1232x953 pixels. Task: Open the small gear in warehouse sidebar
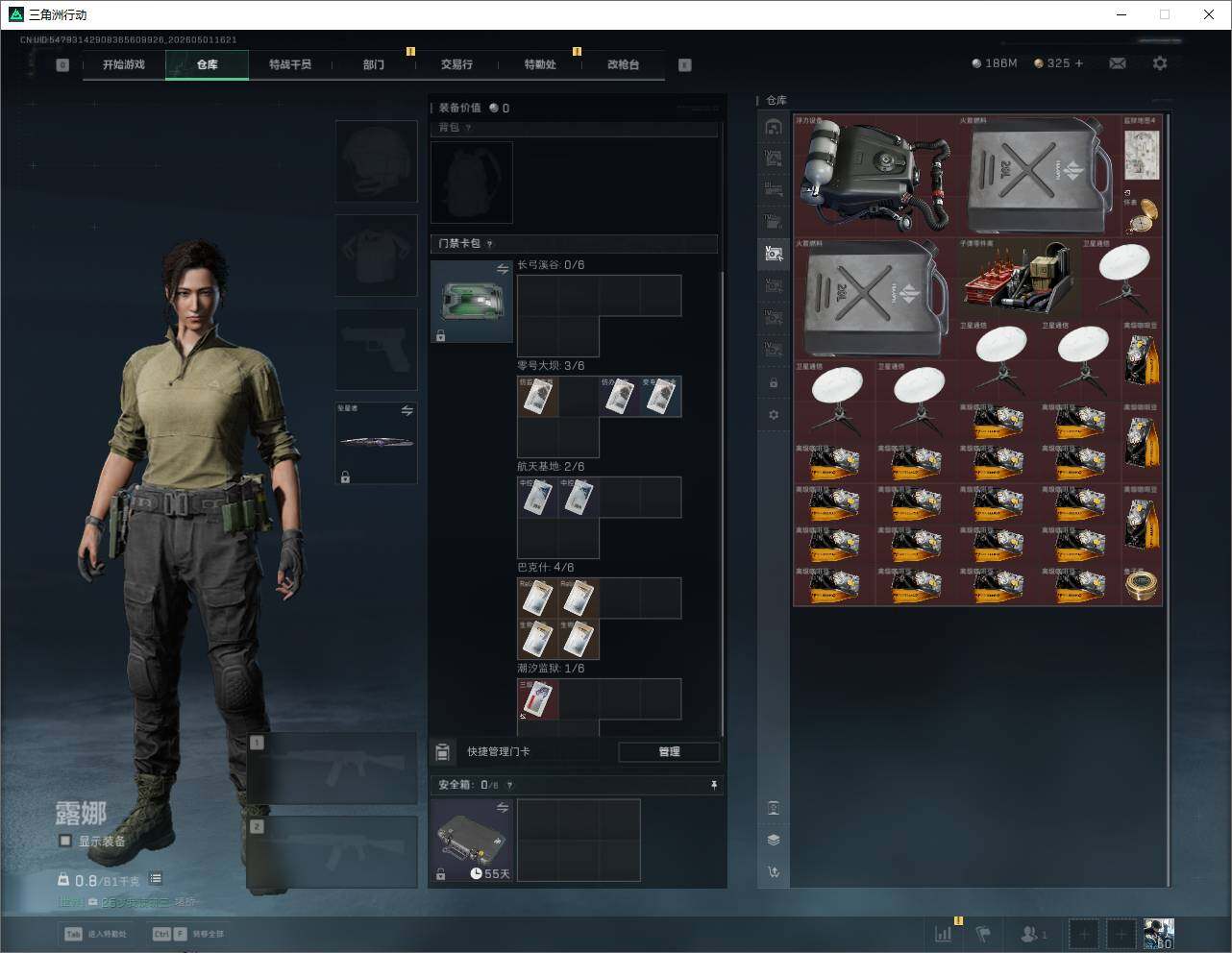(x=774, y=415)
